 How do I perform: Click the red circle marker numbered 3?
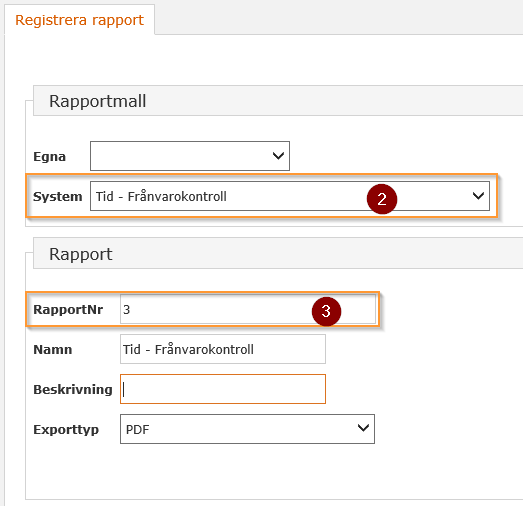(326, 312)
